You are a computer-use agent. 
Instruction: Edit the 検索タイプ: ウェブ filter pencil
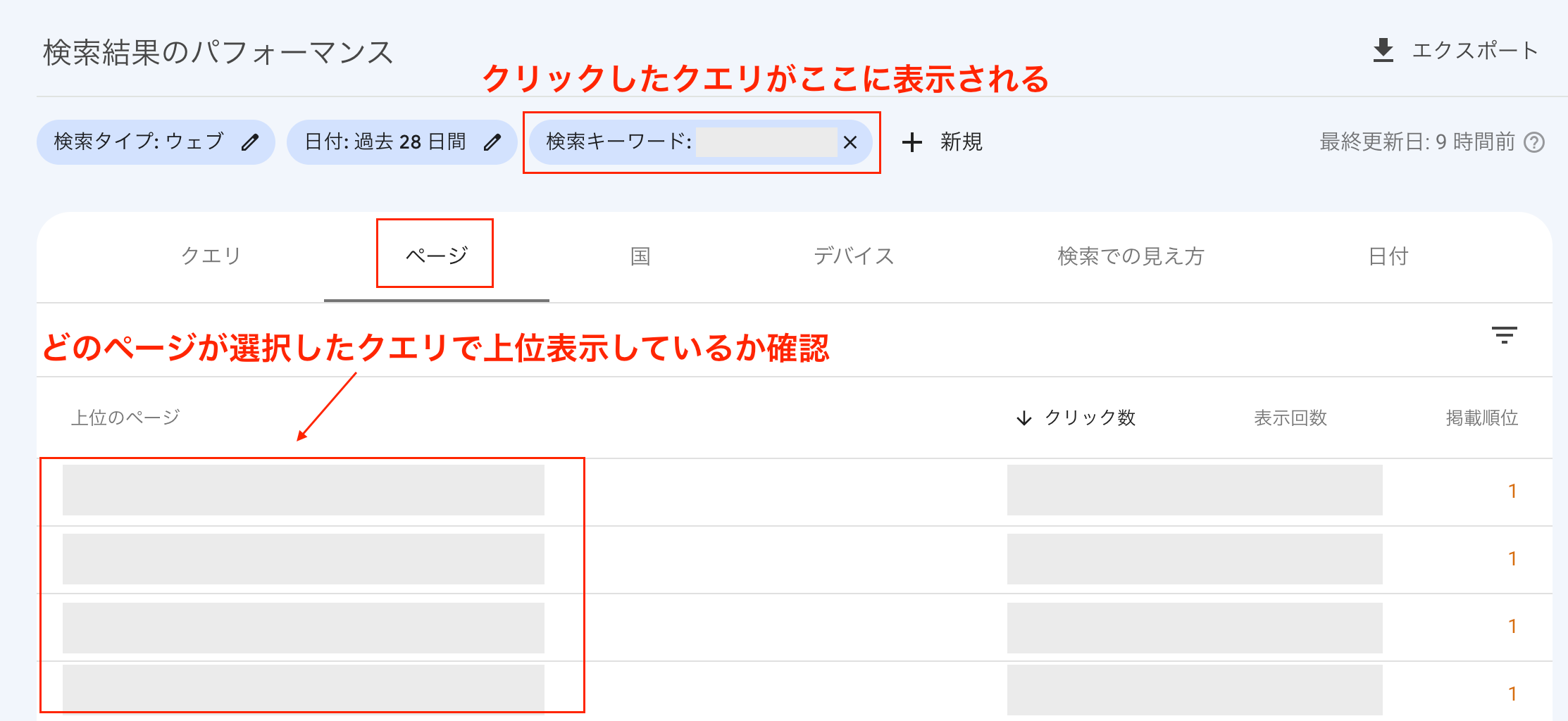250,142
